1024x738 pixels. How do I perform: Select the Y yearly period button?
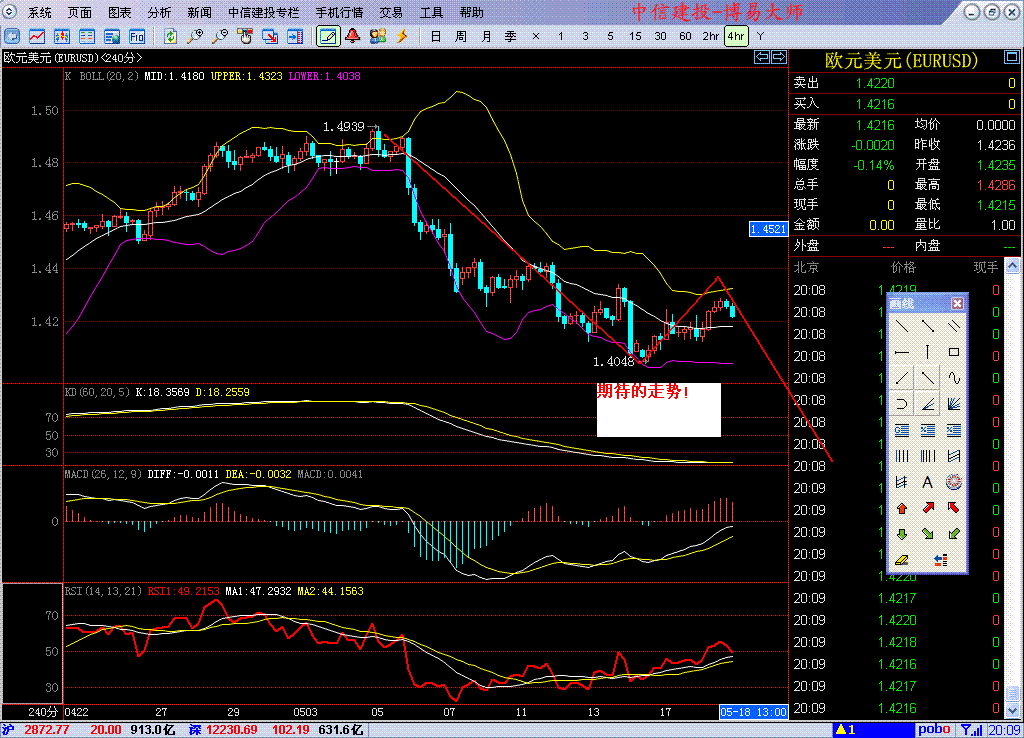(x=760, y=37)
